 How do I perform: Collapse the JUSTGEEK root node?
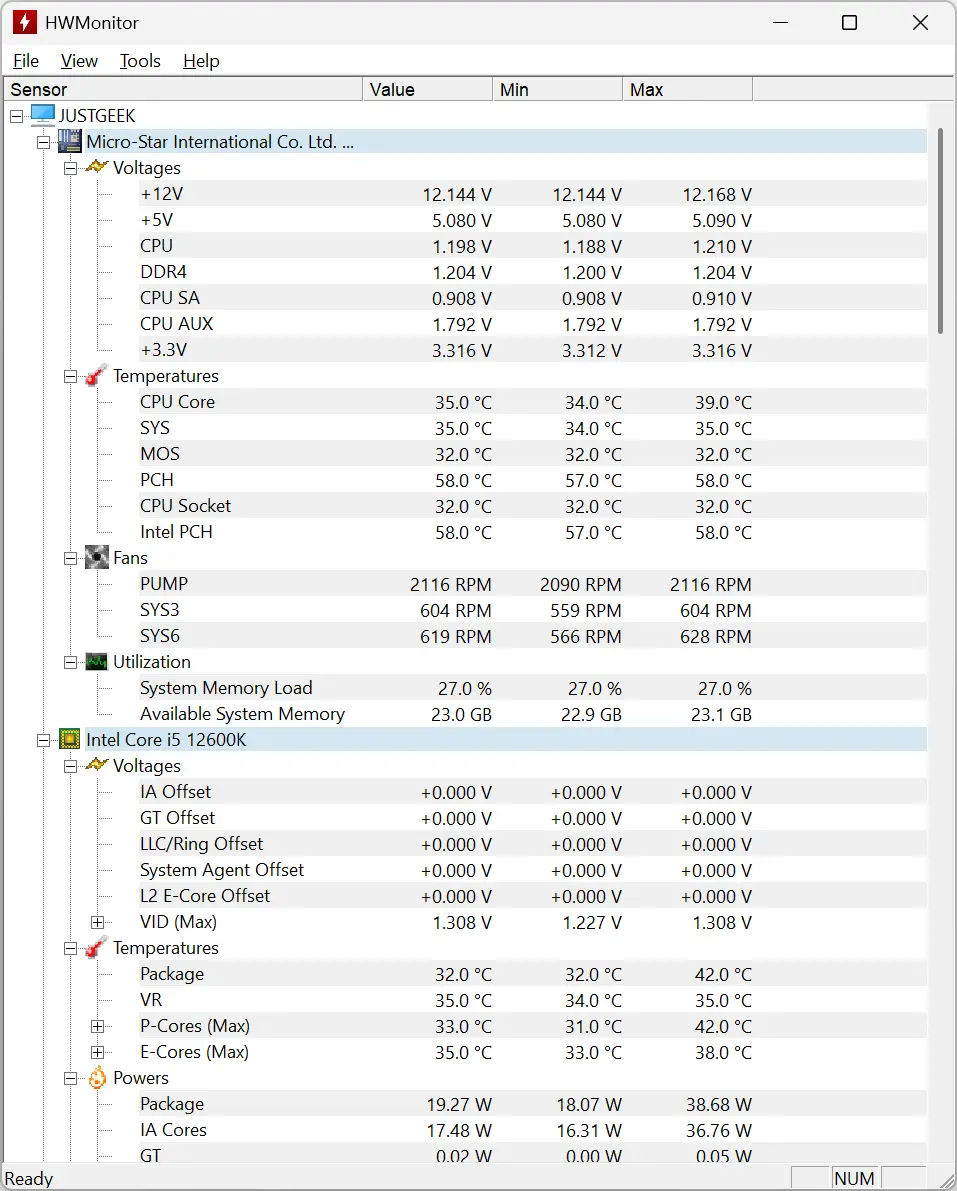click(x=17, y=116)
